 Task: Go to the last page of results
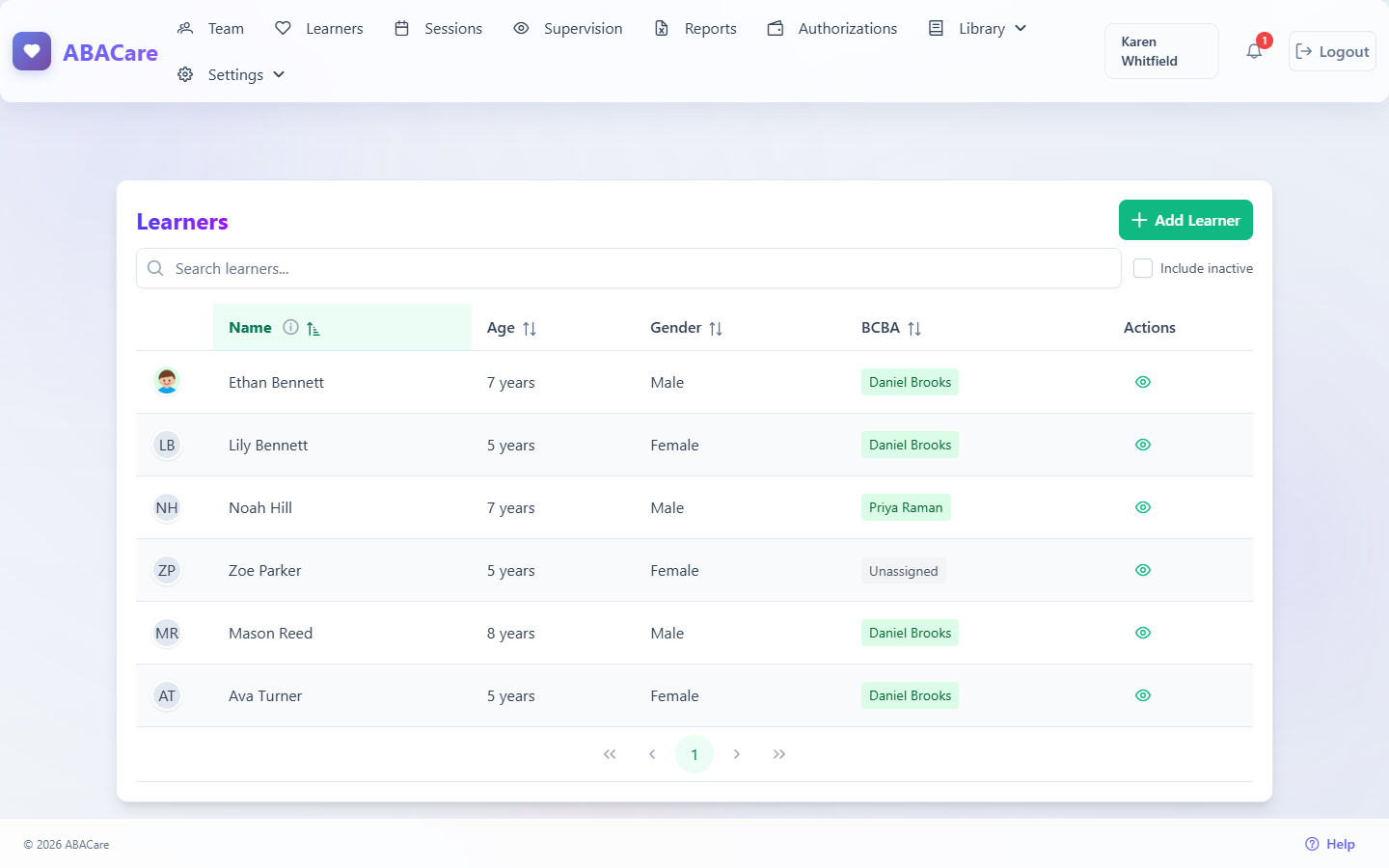click(779, 754)
